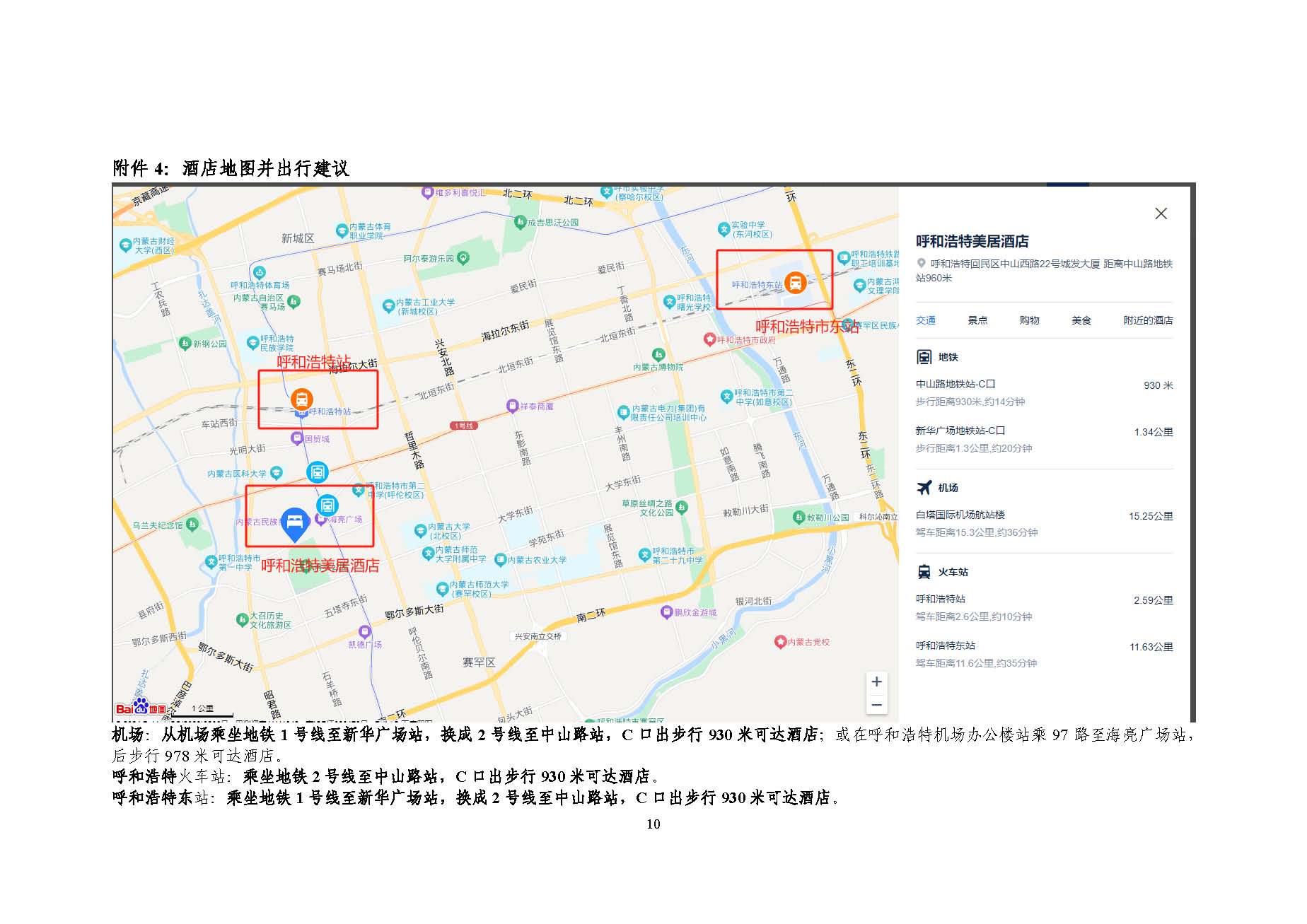
Task: Select the metro icon near 海亮广场
Action: [x=327, y=505]
